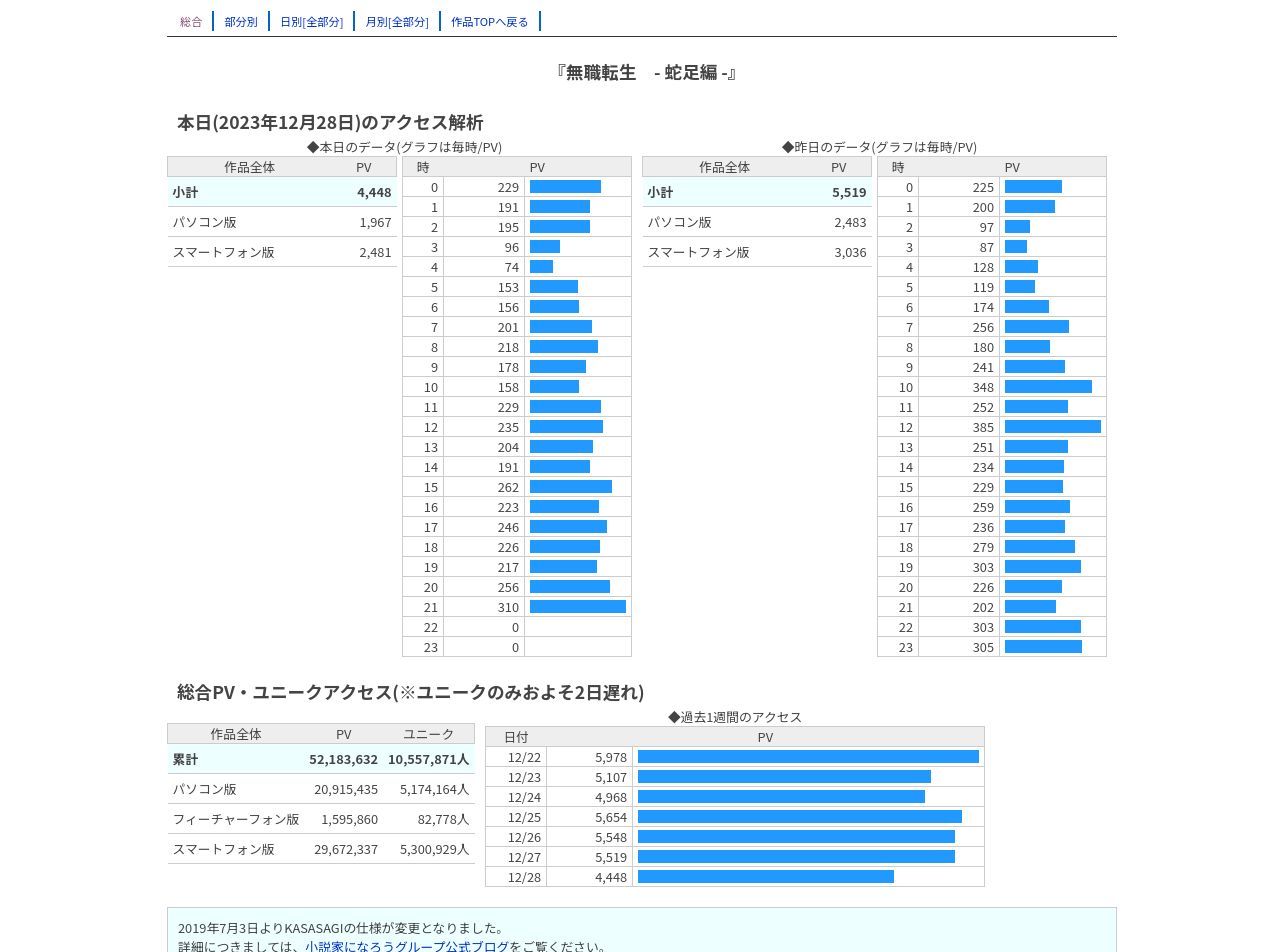1284x952 pixels.
Task: Click yesterday's hour 10 value 348
Action: coord(983,387)
